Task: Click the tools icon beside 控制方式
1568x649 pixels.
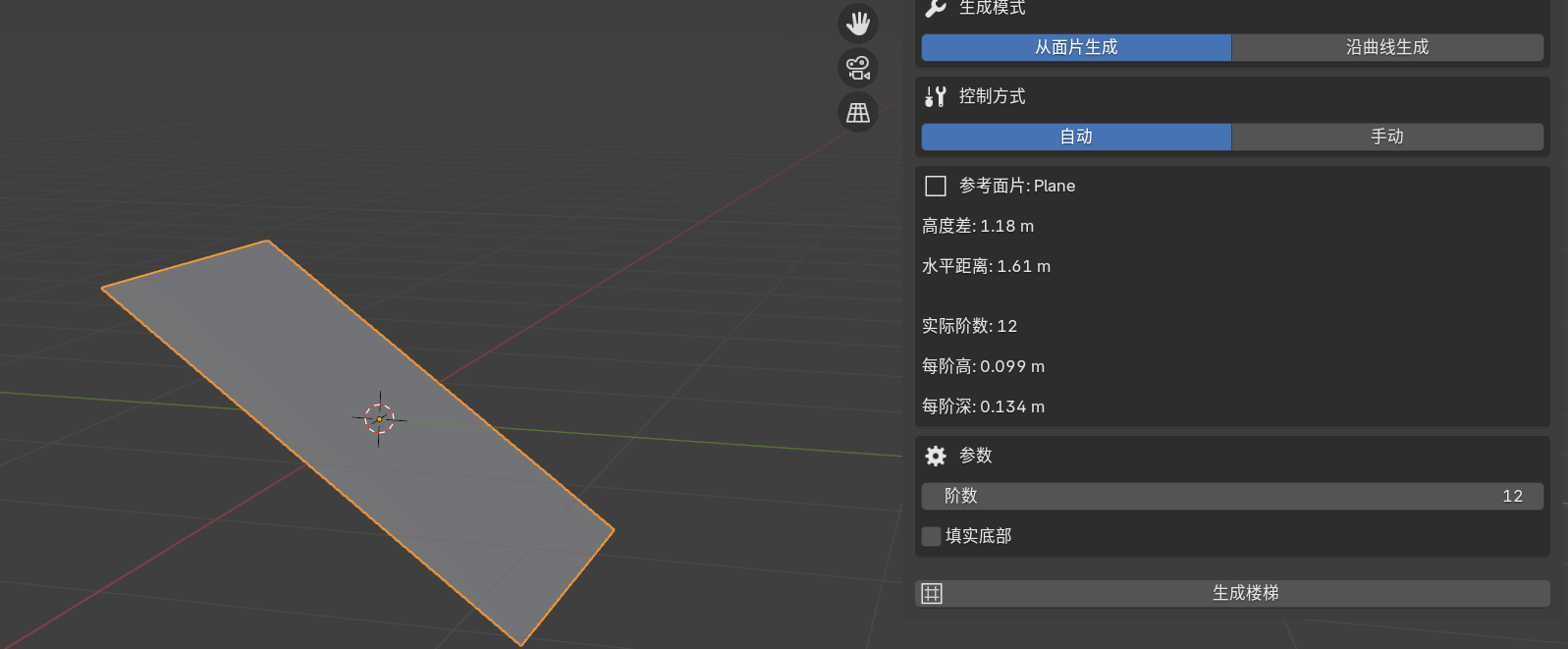Action: click(x=936, y=96)
